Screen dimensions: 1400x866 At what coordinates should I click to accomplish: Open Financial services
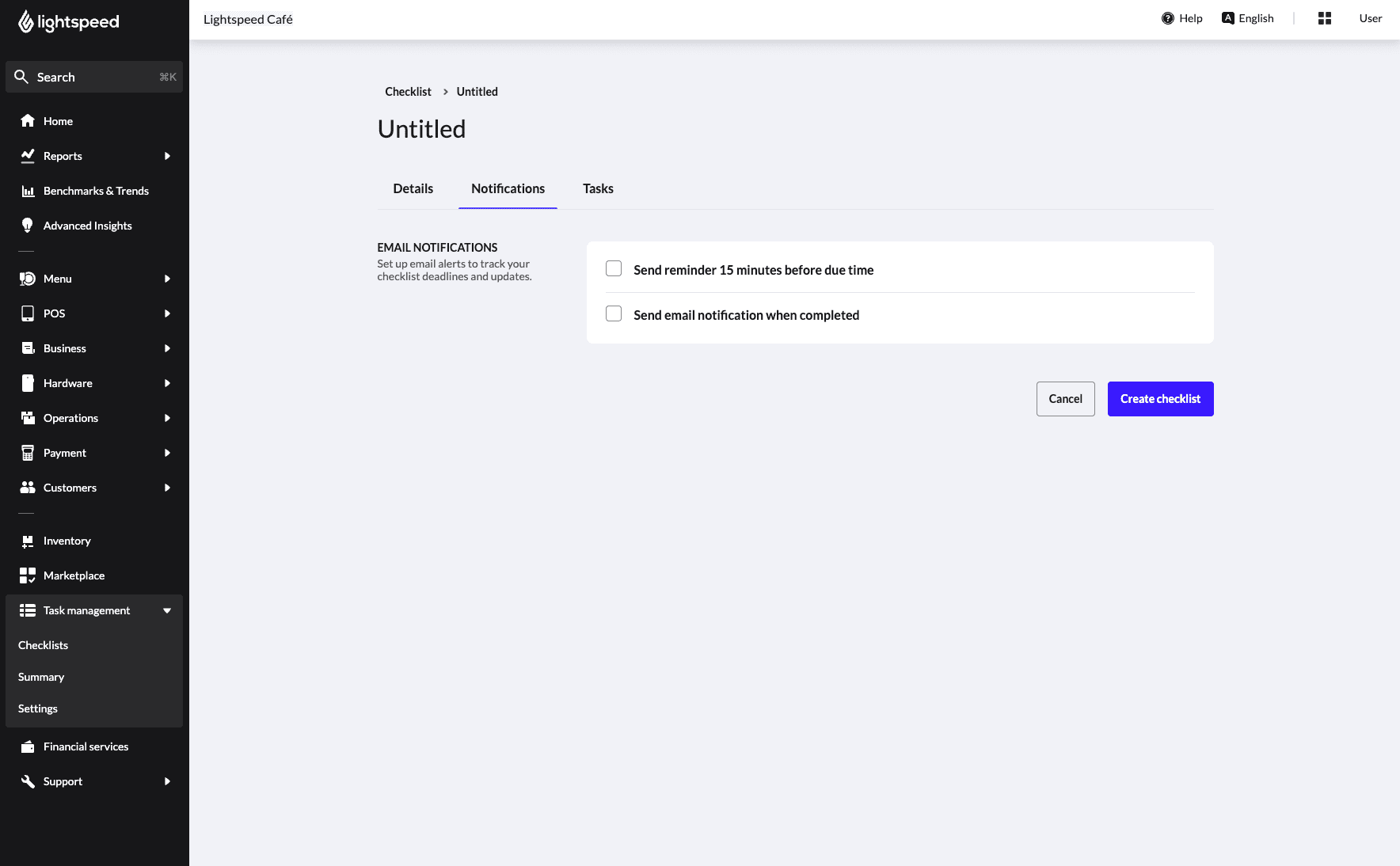pos(86,746)
